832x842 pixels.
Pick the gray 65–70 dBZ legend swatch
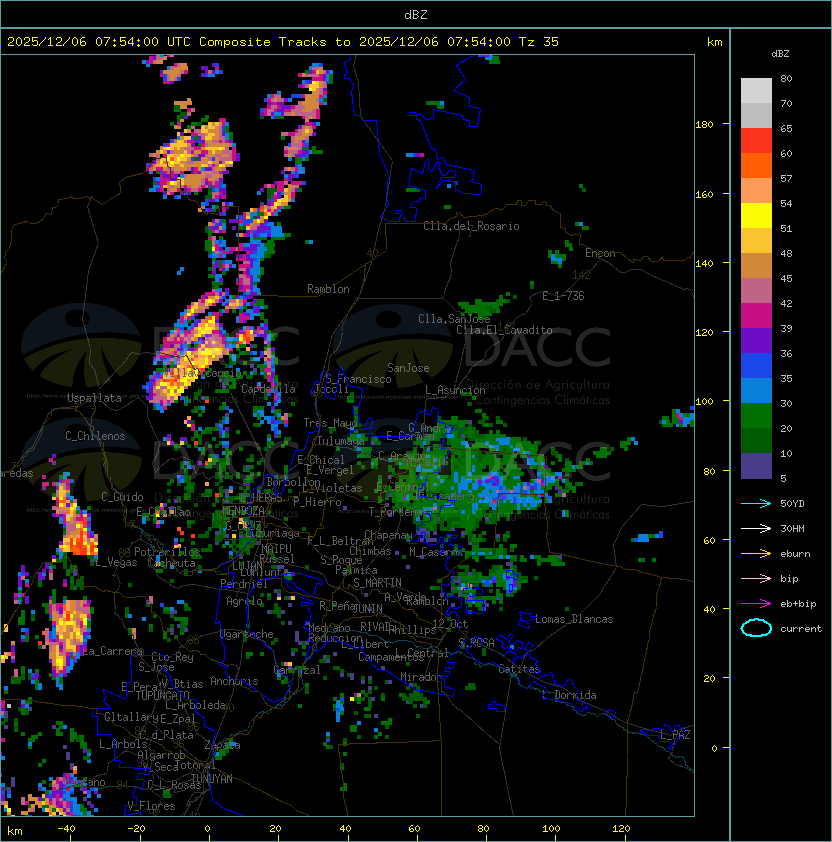click(756, 115)
